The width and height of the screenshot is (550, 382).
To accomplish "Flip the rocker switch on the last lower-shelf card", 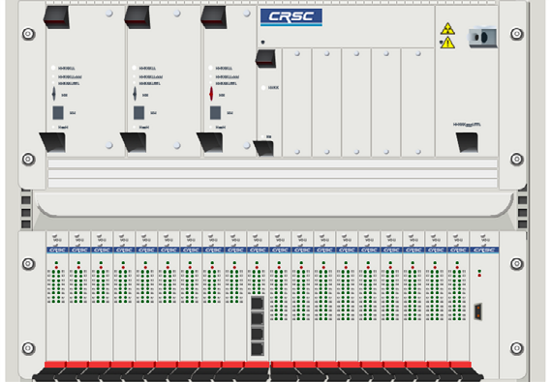I will click(478, 311).
